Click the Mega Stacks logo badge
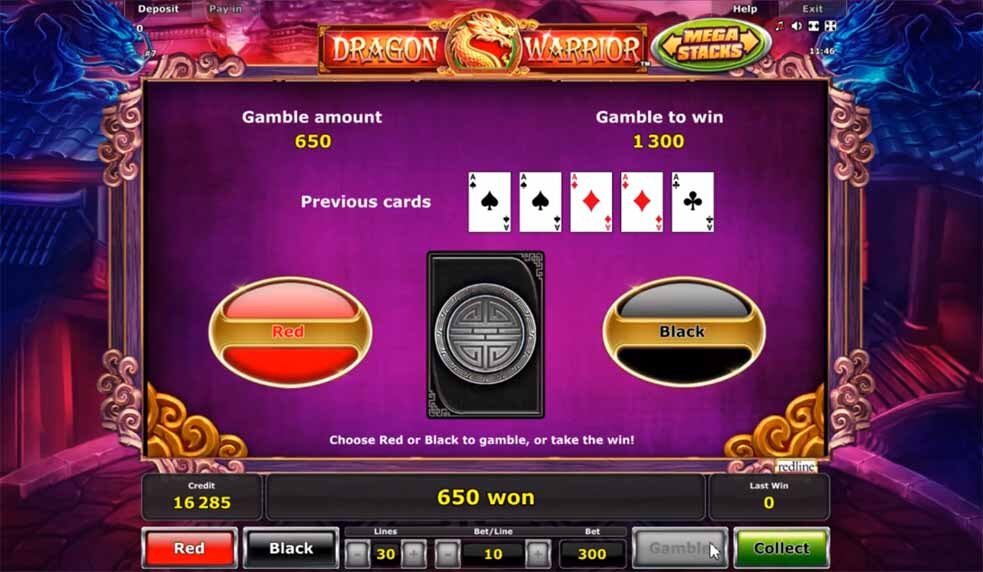The width and height of the screenshot is (983, 572). click(711, 44)
